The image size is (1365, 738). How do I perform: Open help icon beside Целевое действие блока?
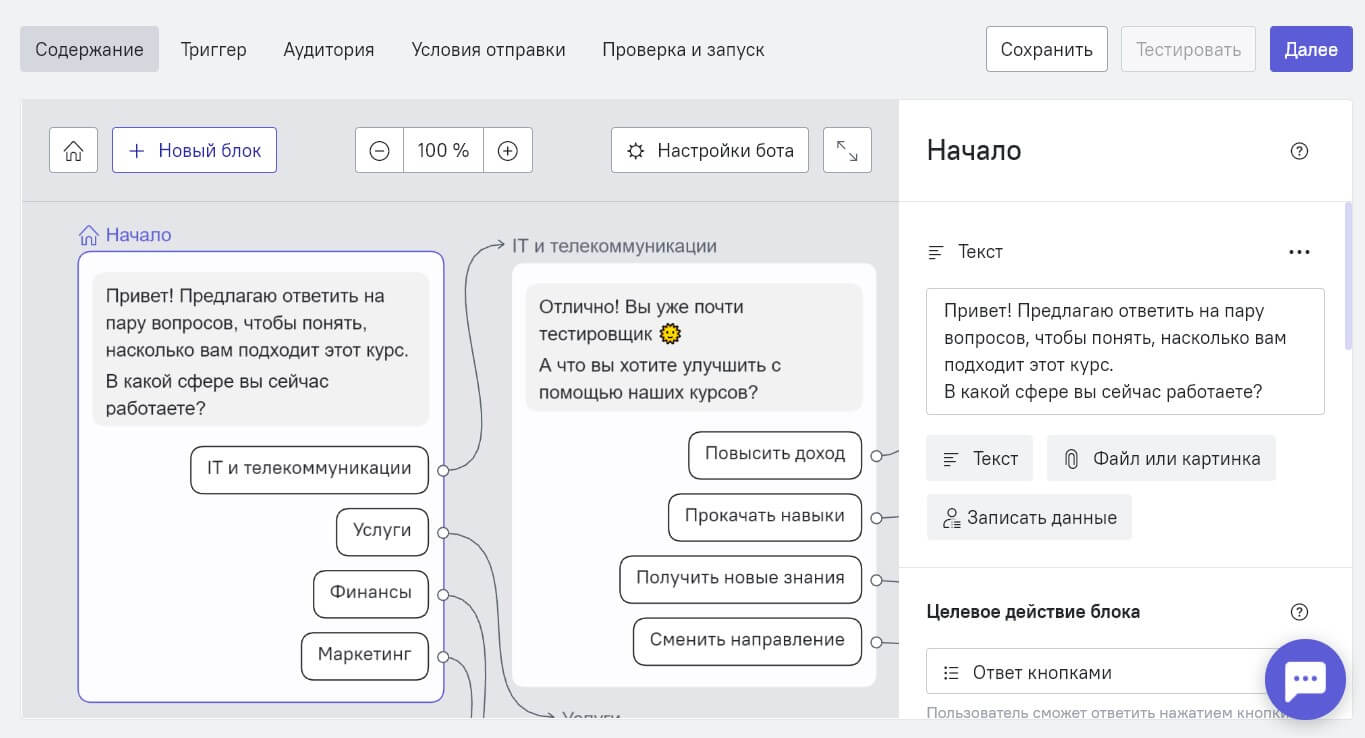(x=1299, y=612)
